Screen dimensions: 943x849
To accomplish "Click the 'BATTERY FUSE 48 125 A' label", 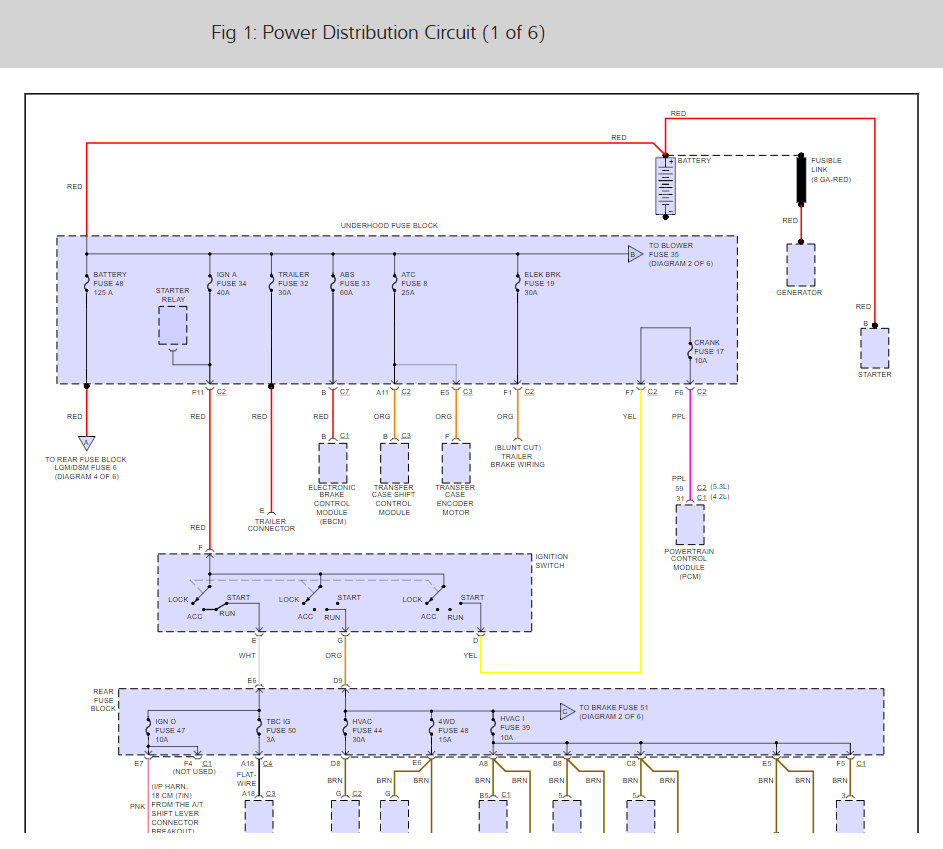I will coord(110,283).
